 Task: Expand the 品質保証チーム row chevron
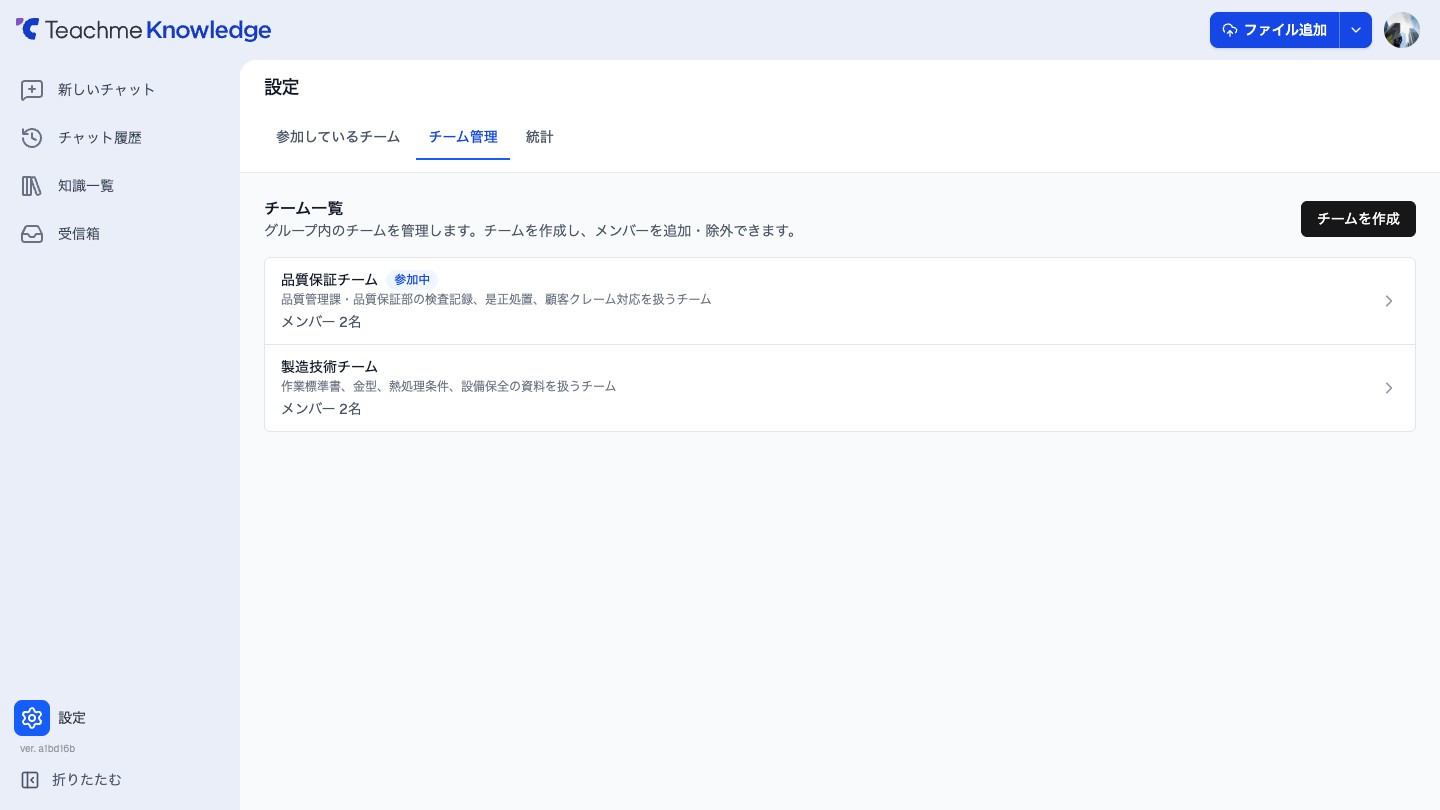(1389, 301)
